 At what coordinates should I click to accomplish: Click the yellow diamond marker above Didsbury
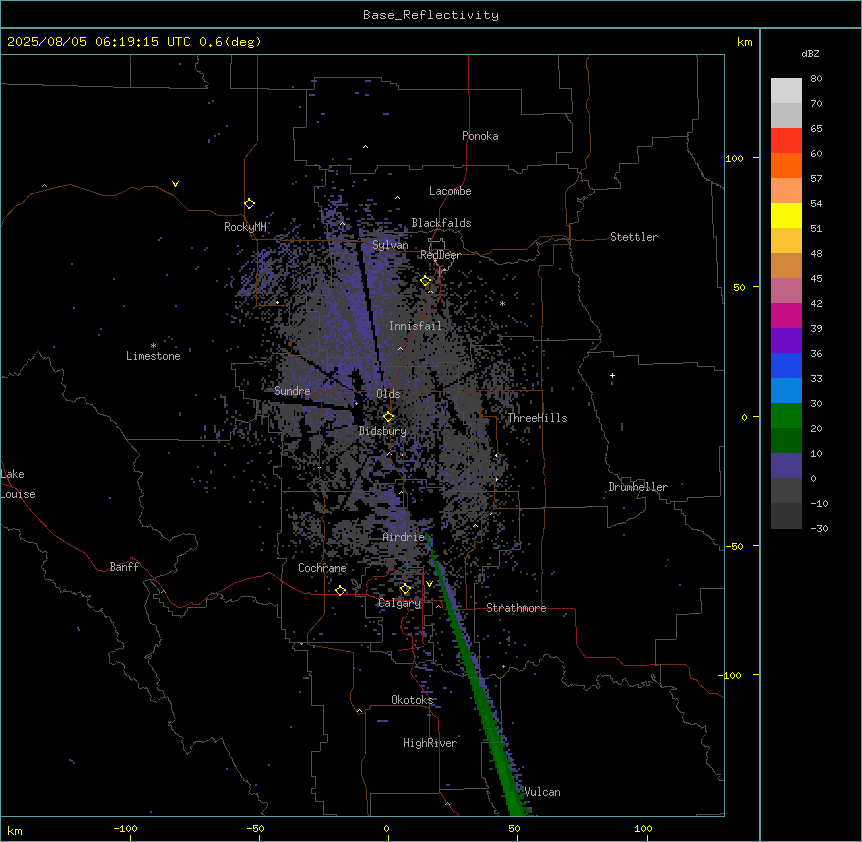[389, 417]
